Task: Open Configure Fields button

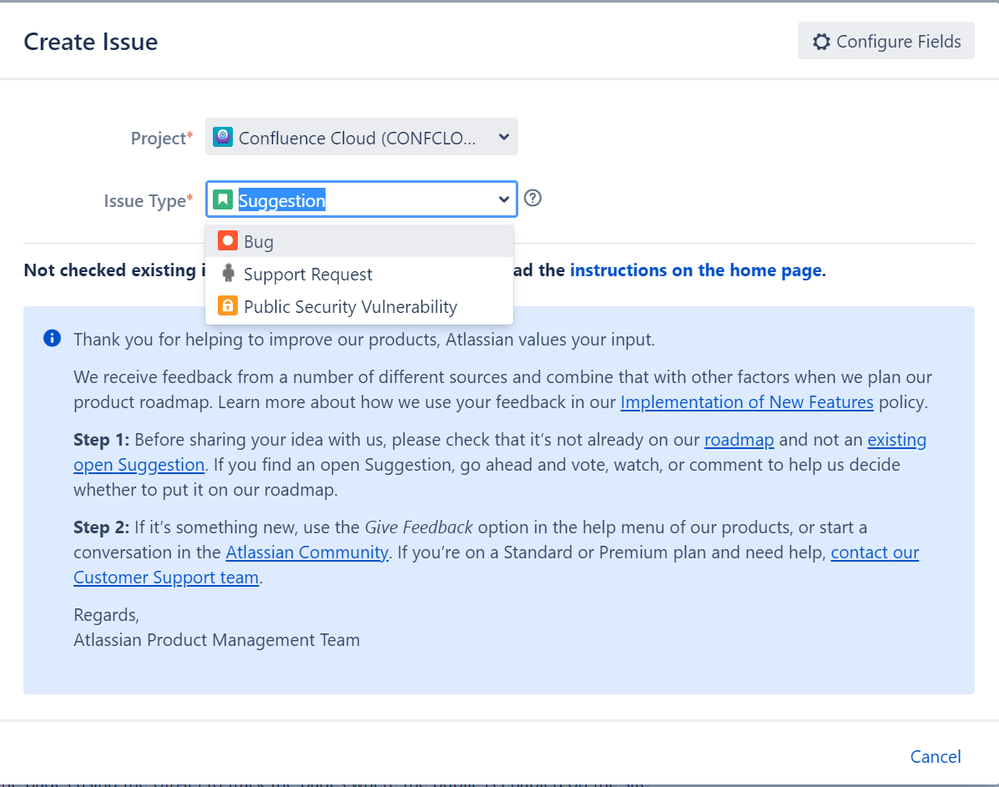Action: (886, 41)
